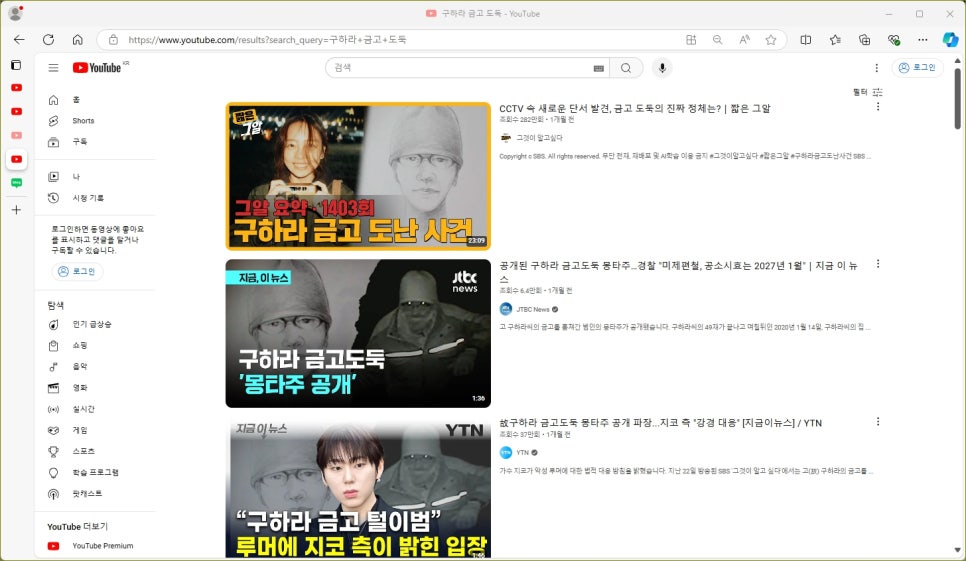Open the on-screen keyboard in search
Image resolution: width=966 pixels, height=561 pixels.
(598, 68)
